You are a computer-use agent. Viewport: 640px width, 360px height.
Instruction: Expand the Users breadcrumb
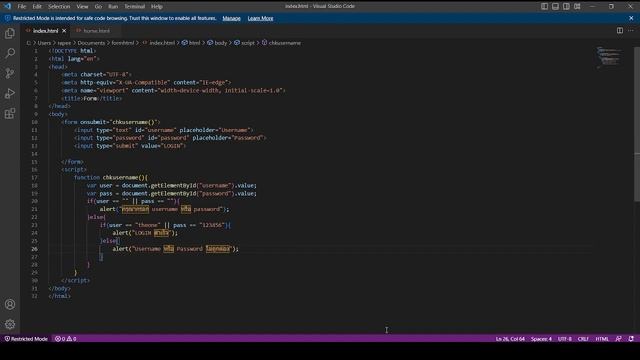[x=44, y=43]
